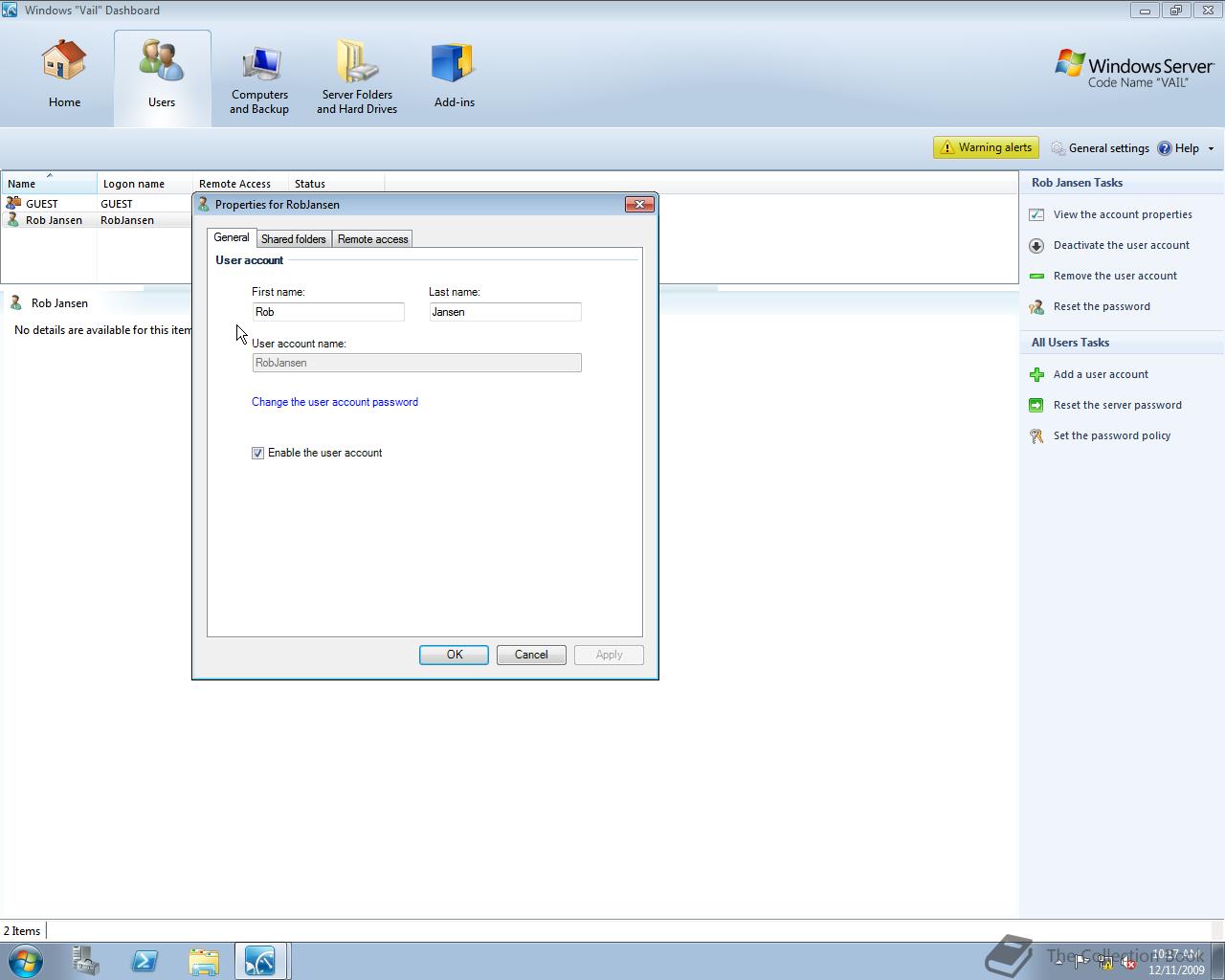Click the First name field
Image resolution: width=1225 pixels, height=980 pixels.
[328, 312]
